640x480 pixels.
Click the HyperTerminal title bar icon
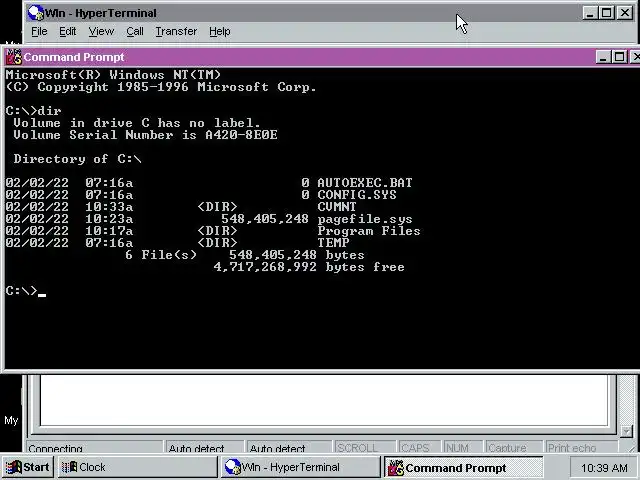[x=36, y=13]
